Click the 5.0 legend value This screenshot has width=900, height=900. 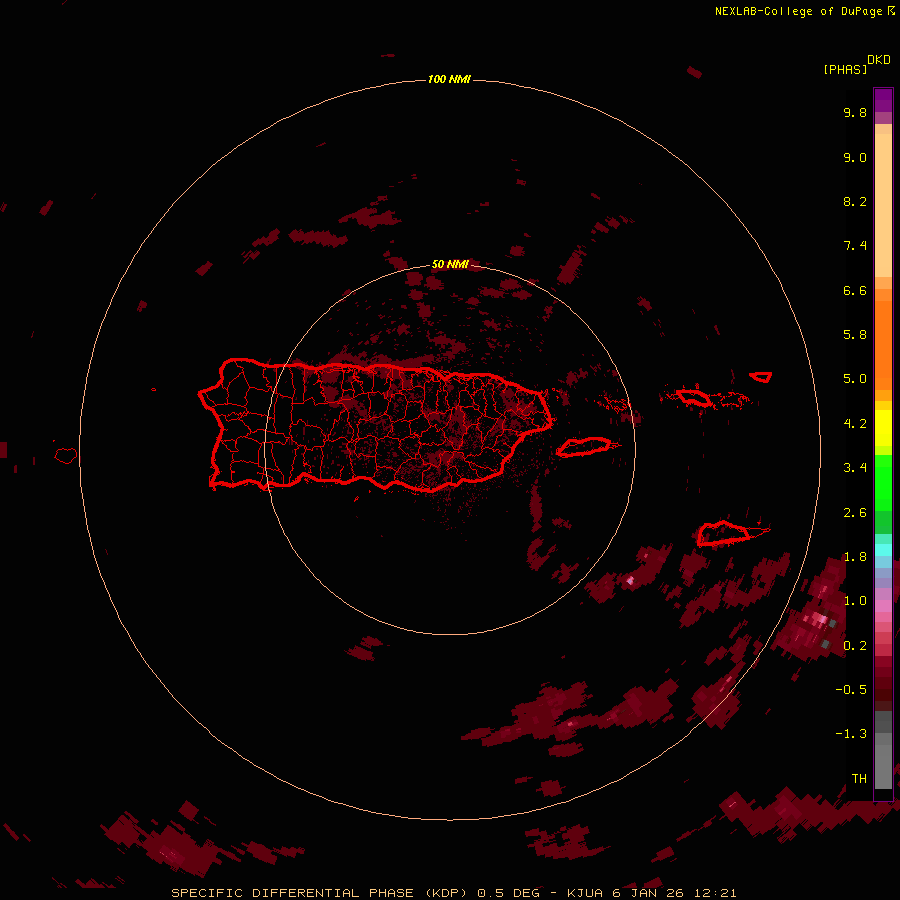(855, 379)
